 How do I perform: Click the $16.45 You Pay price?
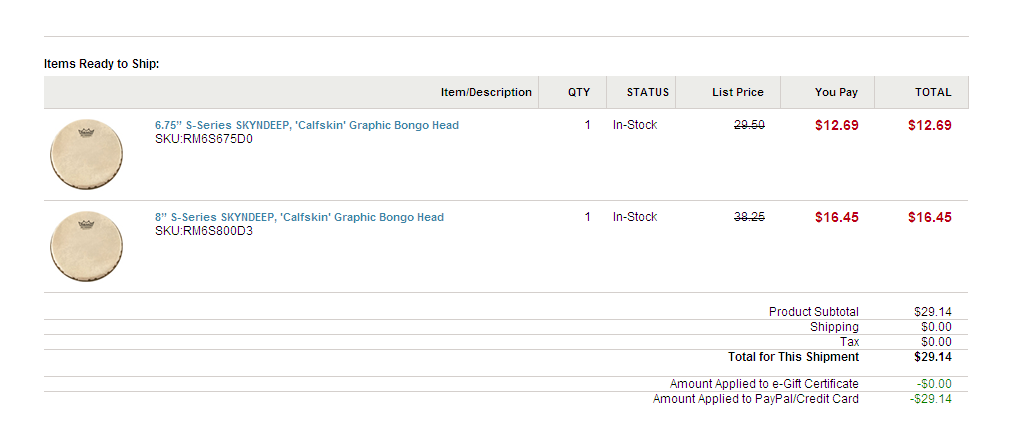coord(836,217)
